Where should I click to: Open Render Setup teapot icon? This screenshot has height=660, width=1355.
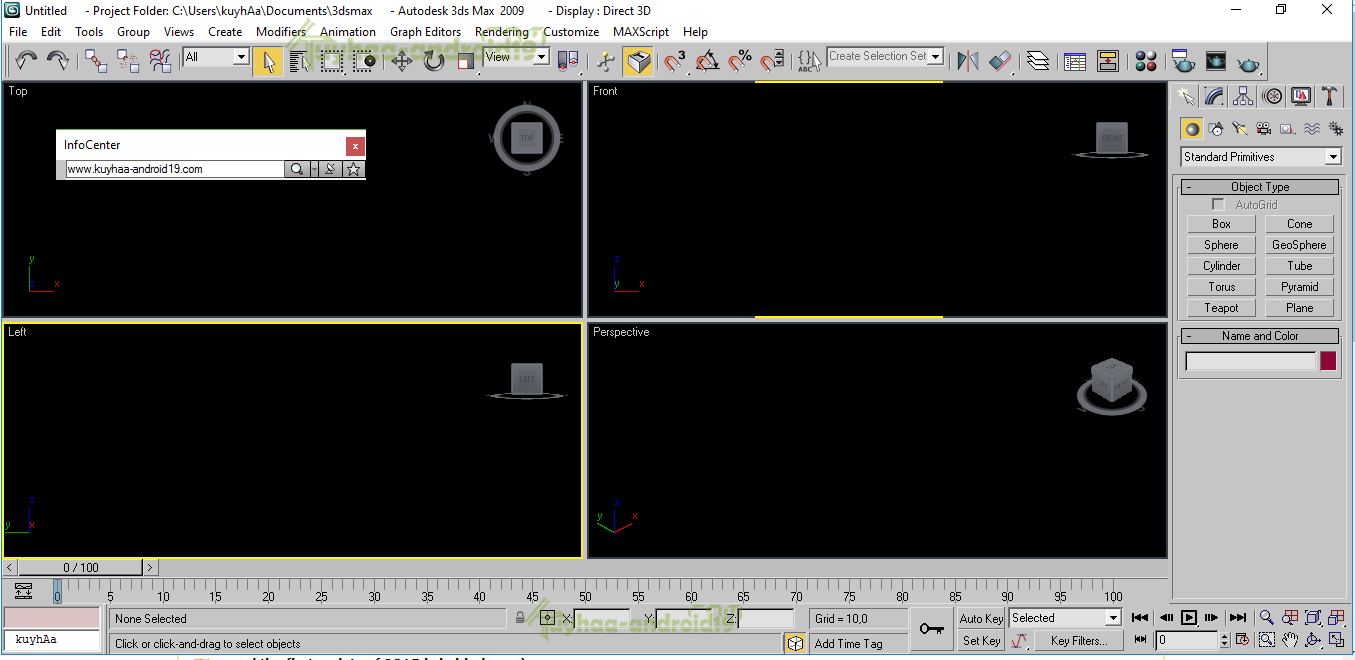1183,61
